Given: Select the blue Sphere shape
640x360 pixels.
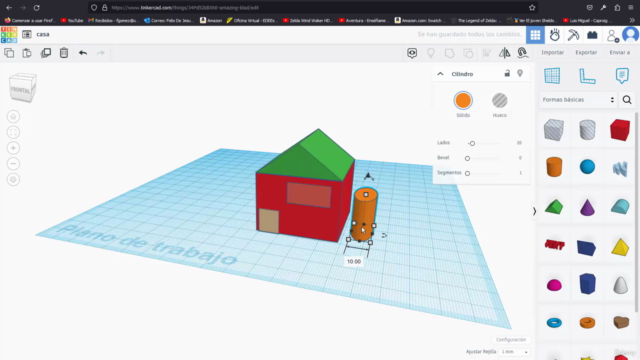Looking at the screenshot, I should tap(587, 167).
